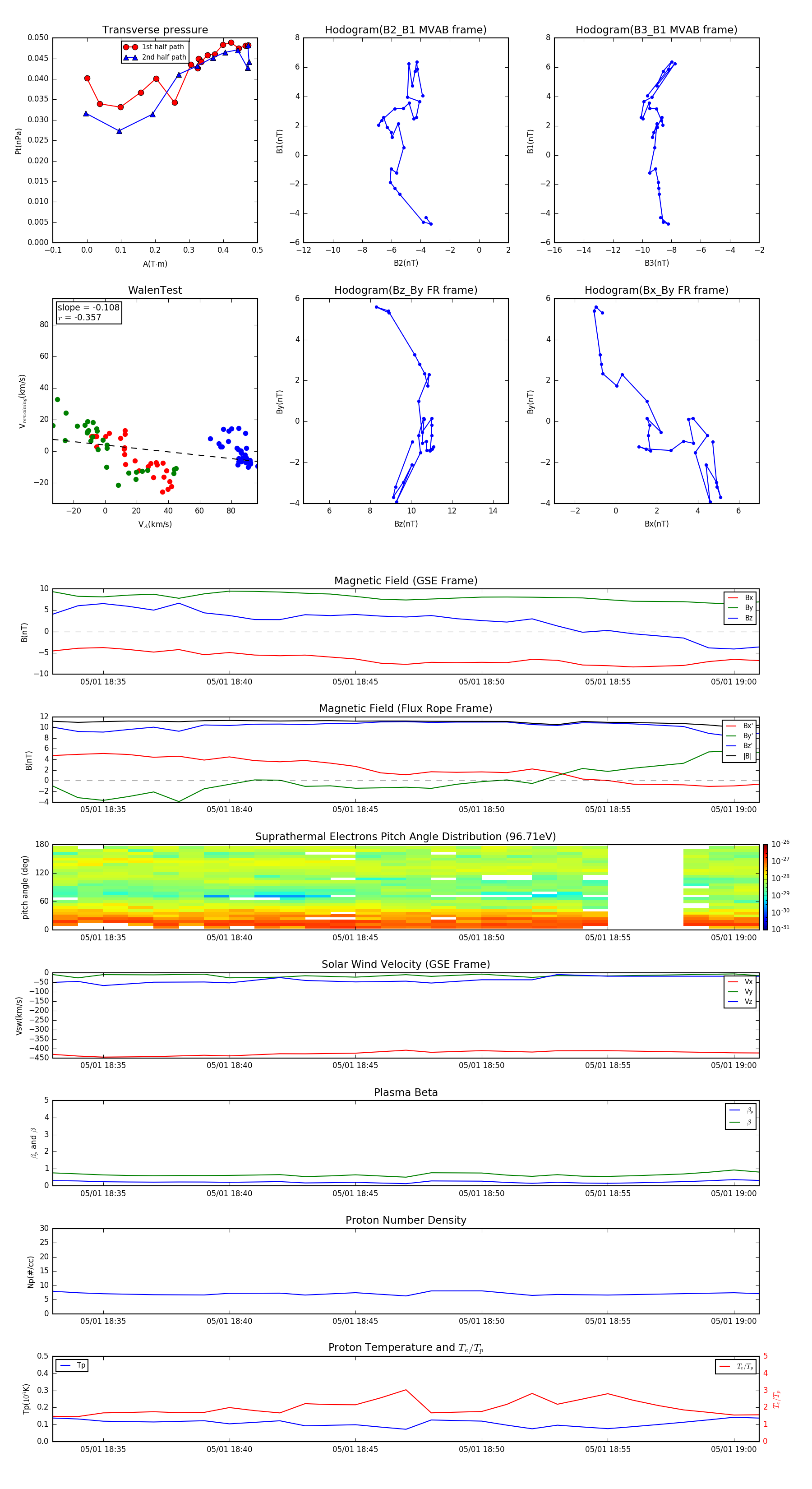Click the 'r = -0.357' annotation
This screenshot has width=812, height=1489.
(x=80, y=317)
